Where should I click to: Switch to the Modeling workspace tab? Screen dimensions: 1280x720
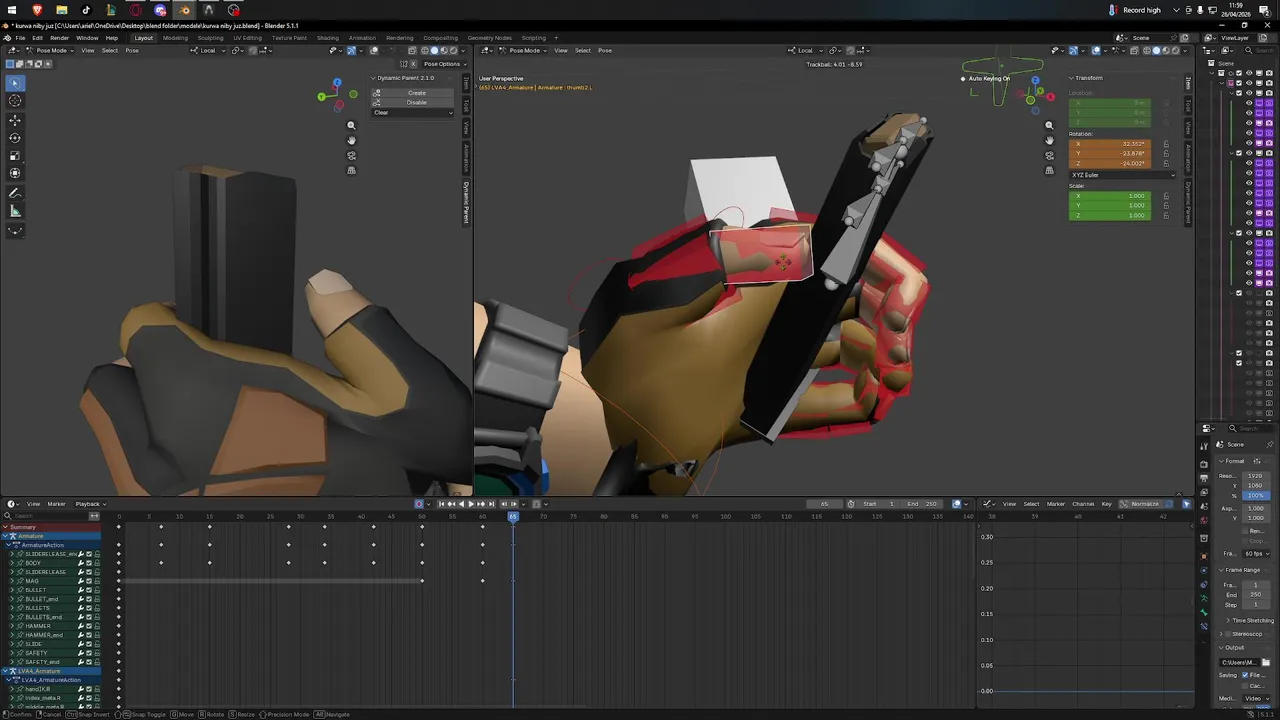pyautogui.click(x=175, y=38)
